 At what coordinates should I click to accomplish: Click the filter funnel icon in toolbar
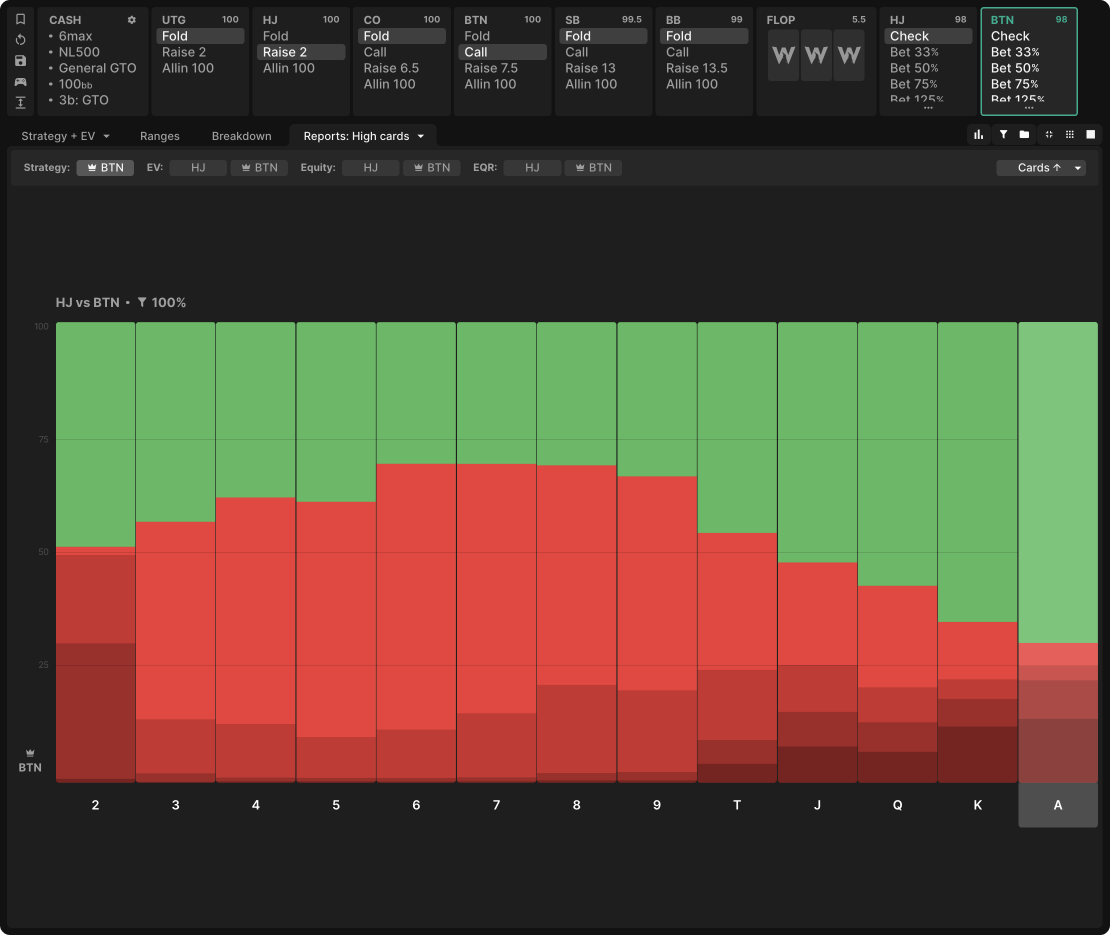click(x=1002, y=134)
